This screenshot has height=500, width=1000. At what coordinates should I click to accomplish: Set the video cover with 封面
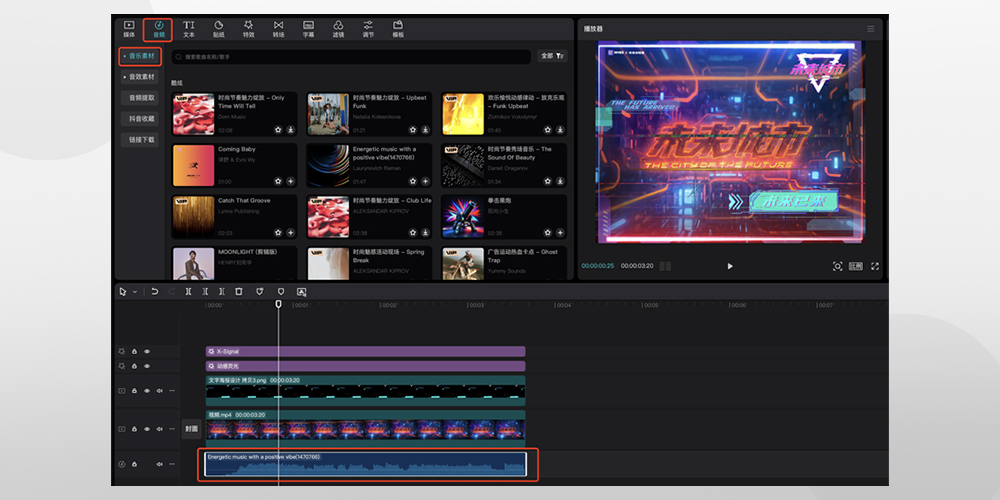[191, 429]
